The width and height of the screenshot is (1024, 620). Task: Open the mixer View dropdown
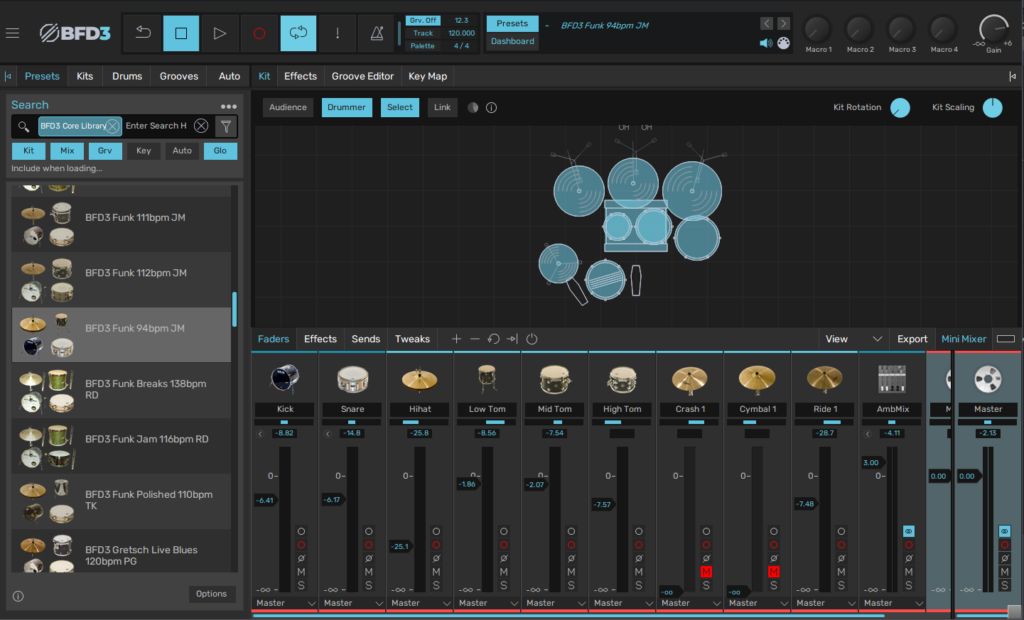pyautogui.click(x=853, y=339)
